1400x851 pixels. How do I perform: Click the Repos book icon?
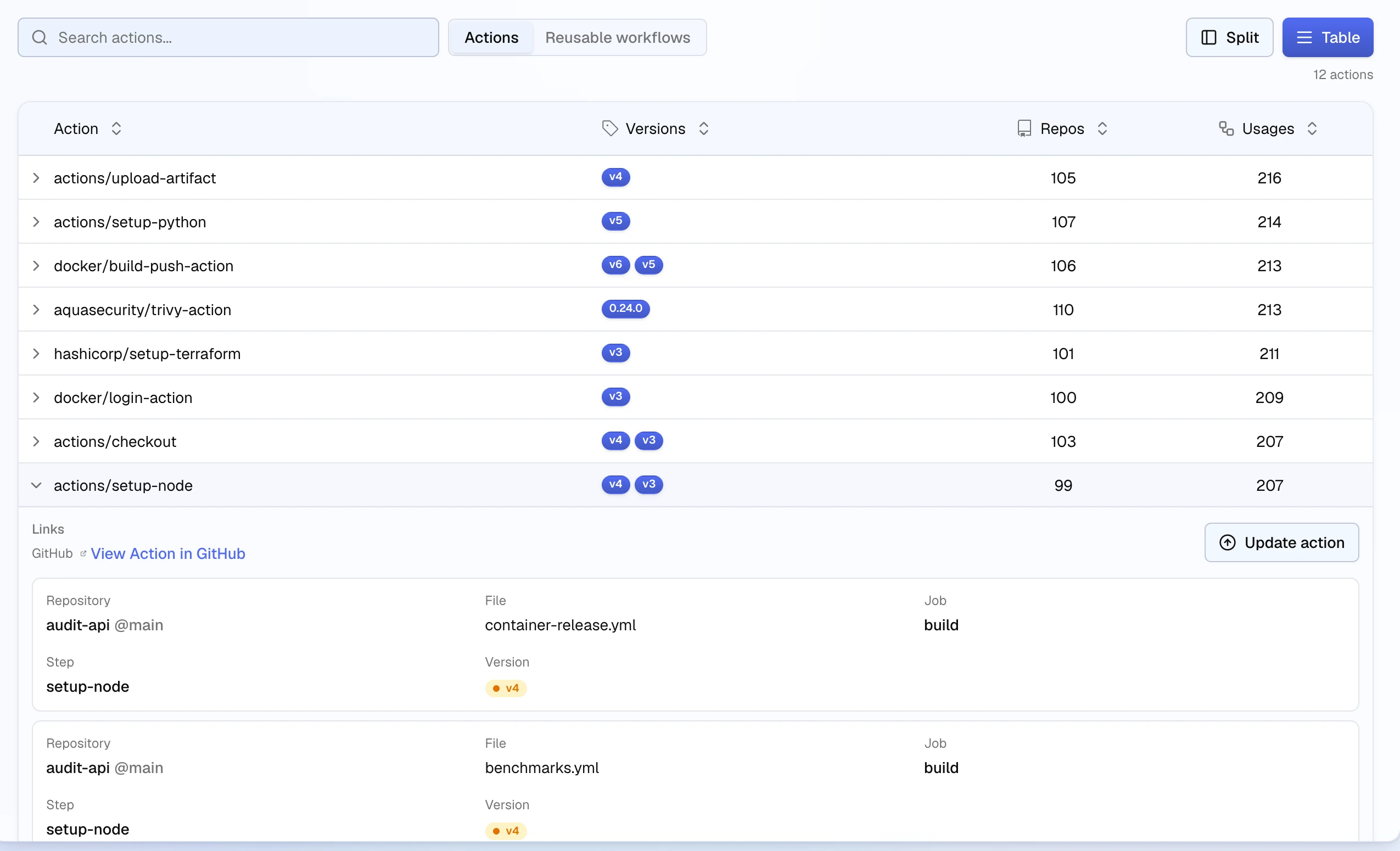1024,128
